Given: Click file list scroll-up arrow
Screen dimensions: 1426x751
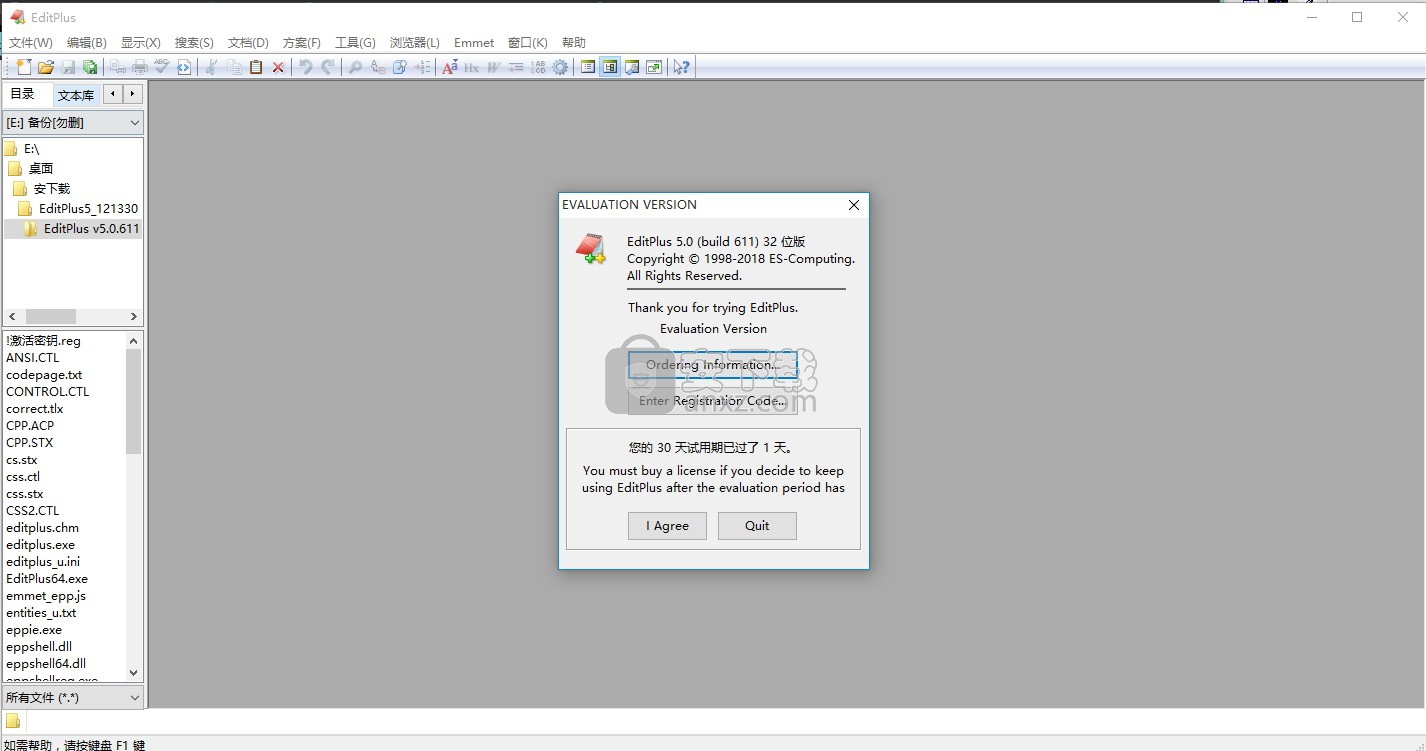Looking at the screenshot, I should click(x=134, y=341).
